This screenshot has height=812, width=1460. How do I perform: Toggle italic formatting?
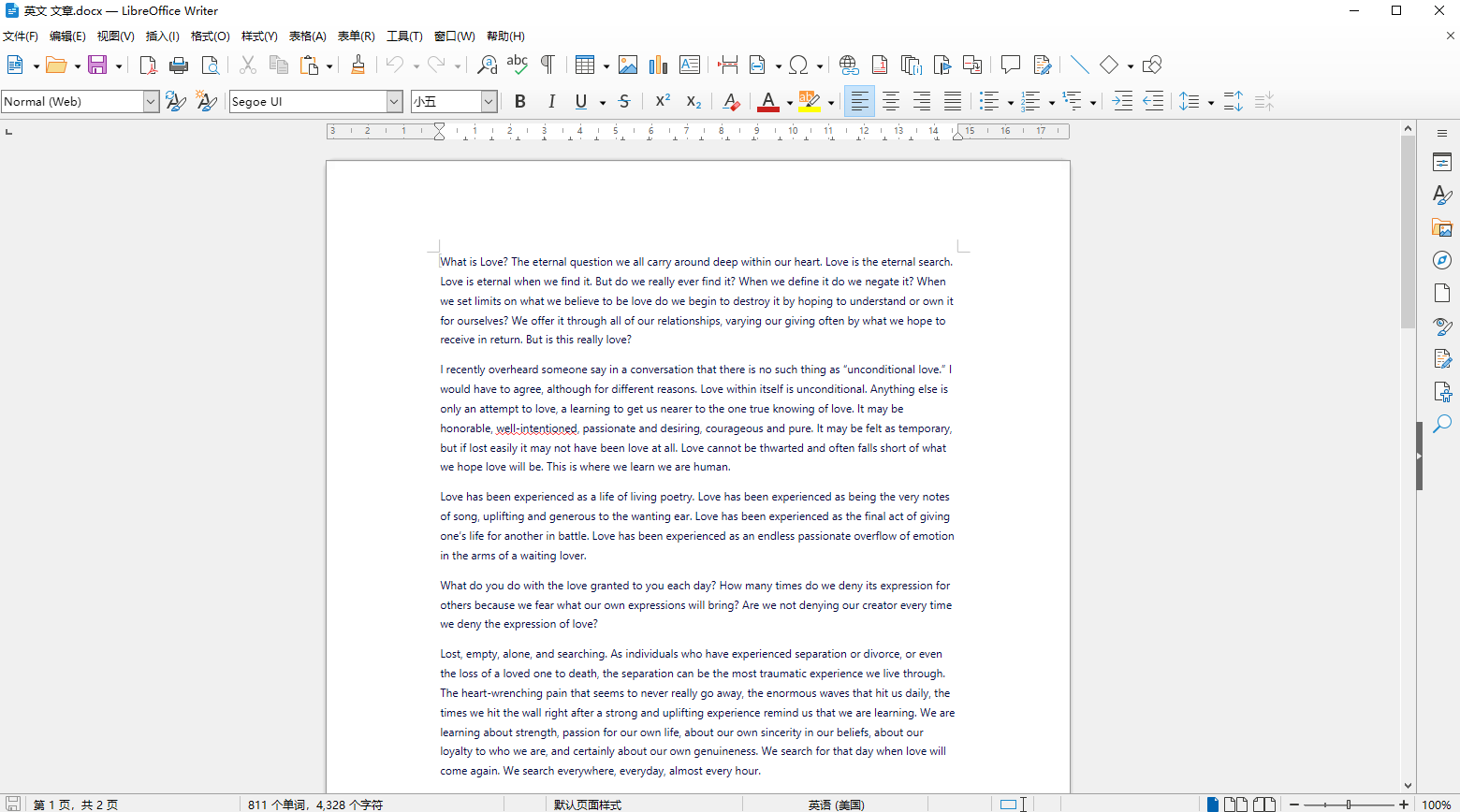[x=551, y=101]
